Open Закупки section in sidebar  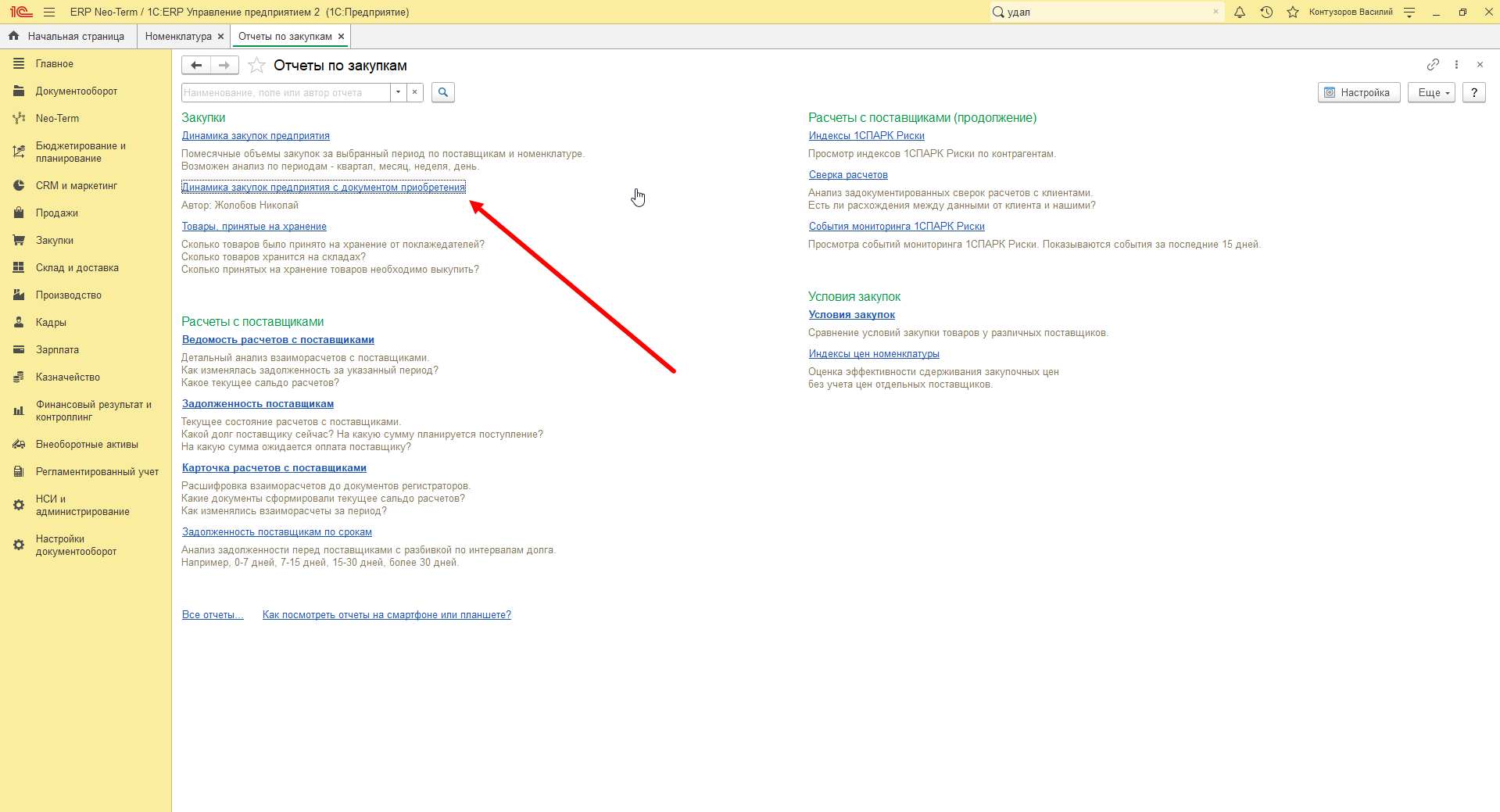tap(85, 241)
